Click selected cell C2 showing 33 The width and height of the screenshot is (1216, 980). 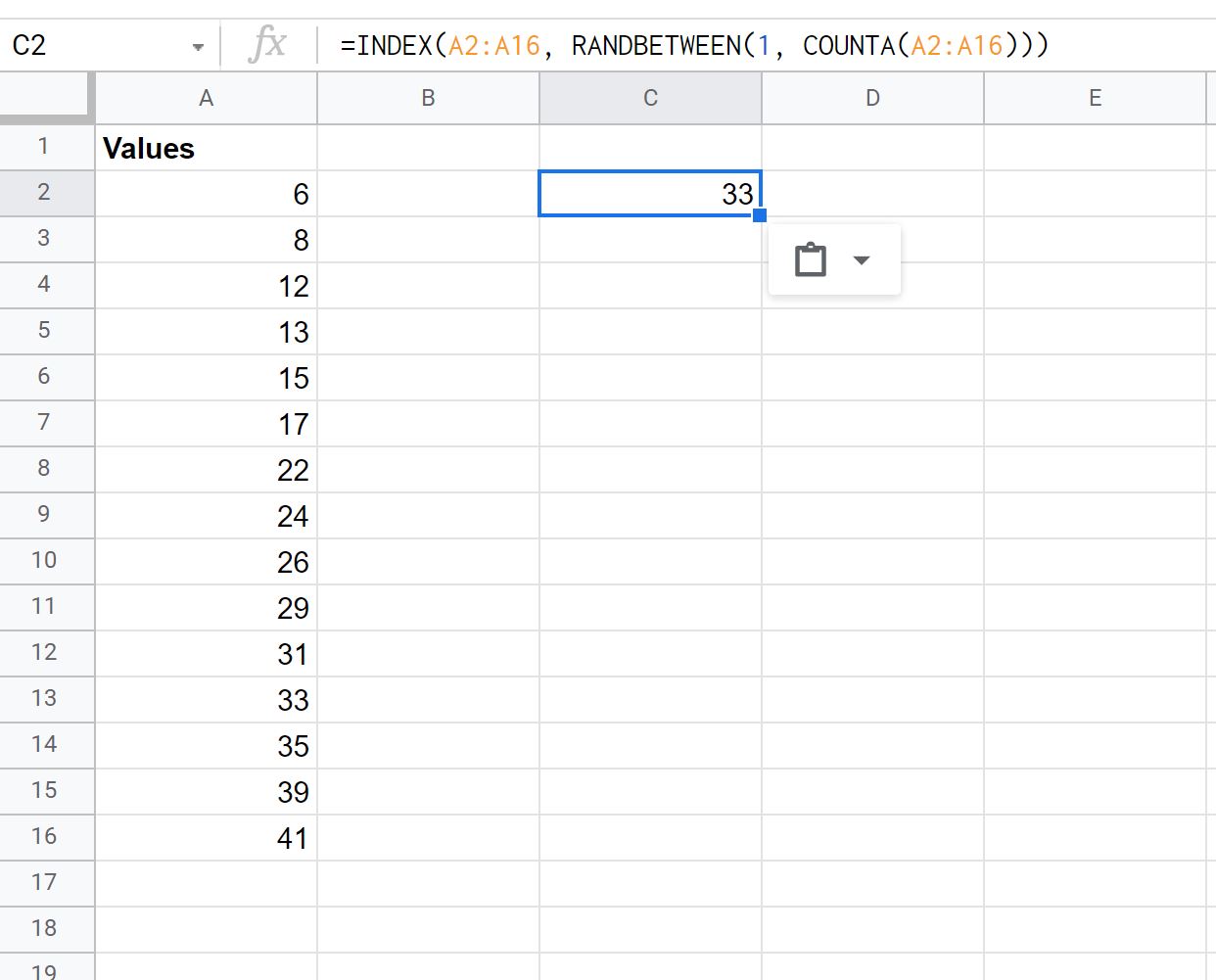(x=650, y=194)
